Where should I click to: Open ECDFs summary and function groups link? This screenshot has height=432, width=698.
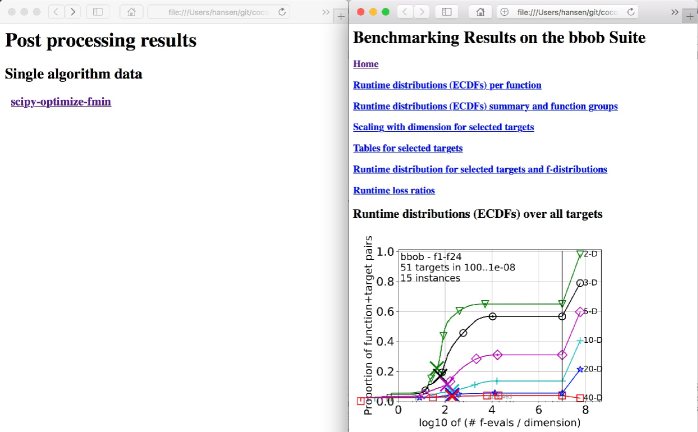tap(485, 106)
